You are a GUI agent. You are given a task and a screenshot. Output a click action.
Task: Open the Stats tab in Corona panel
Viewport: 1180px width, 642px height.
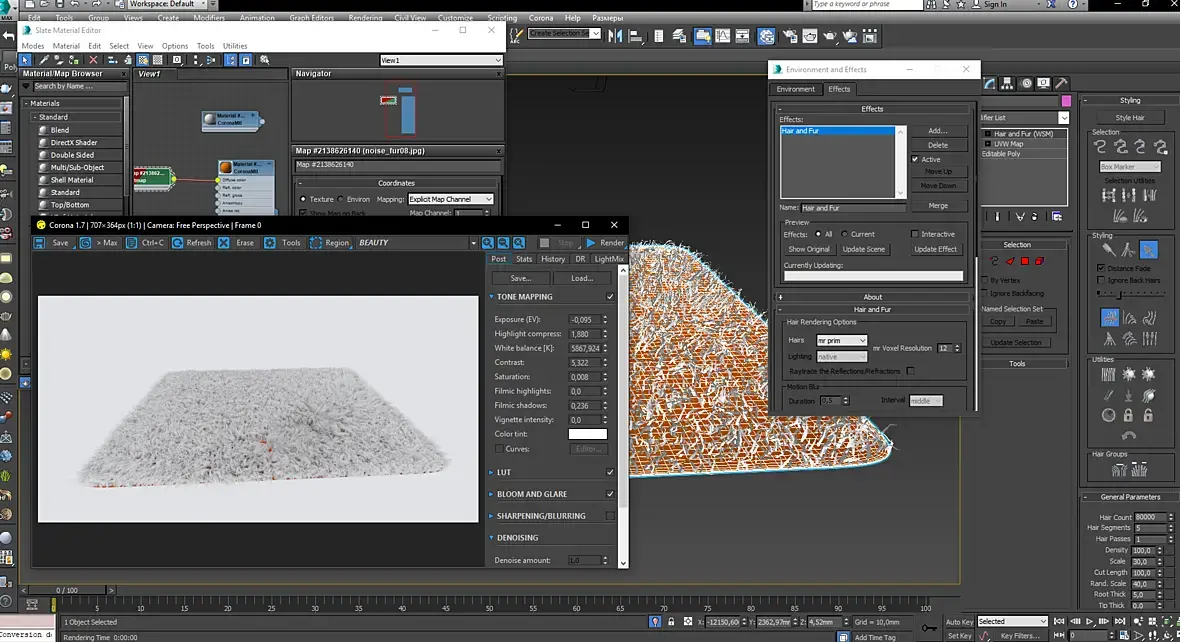point(525,259)
